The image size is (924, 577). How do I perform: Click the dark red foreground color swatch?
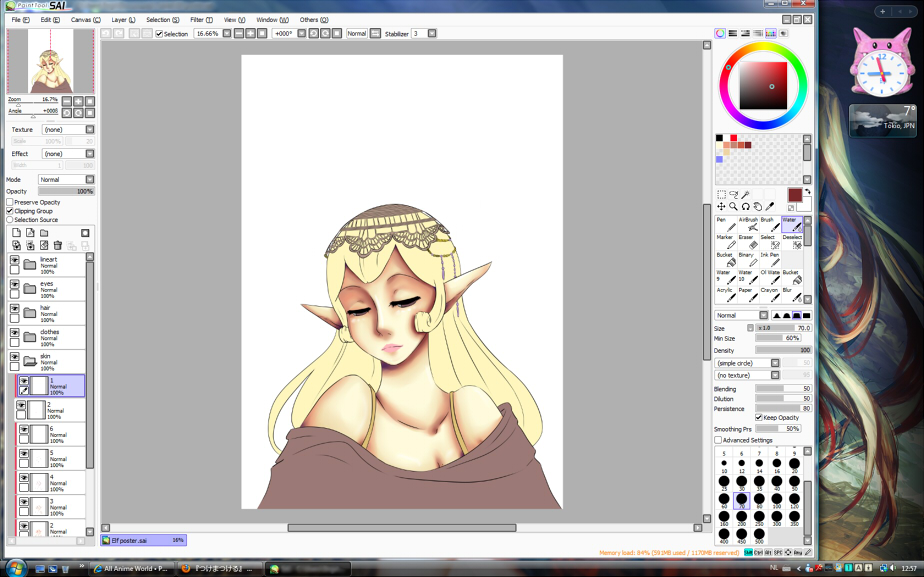(794, 196)
